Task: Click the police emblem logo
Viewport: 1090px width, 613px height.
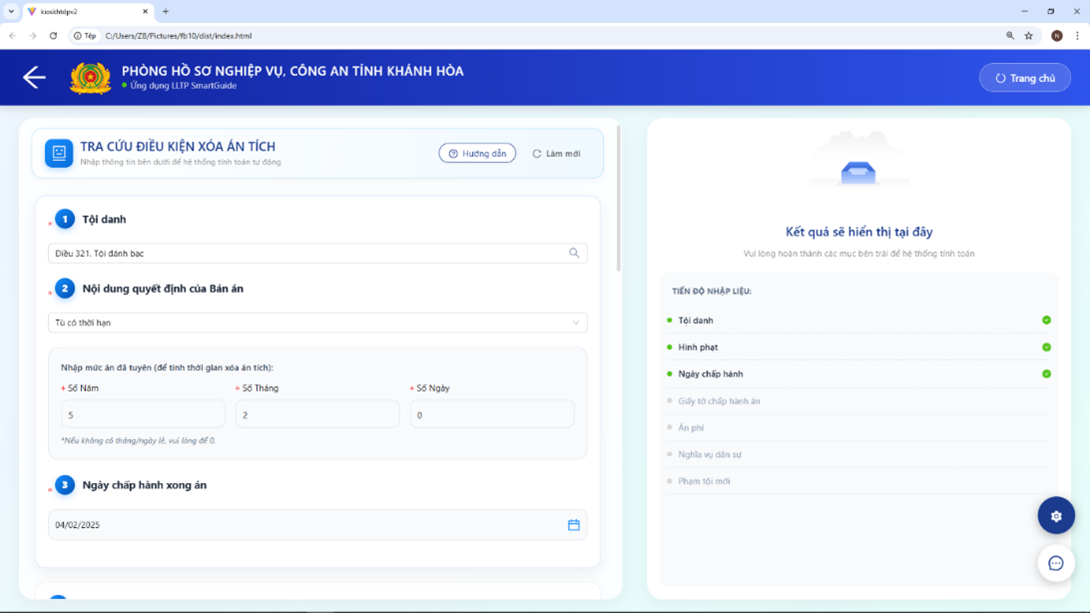Action: click(x=90, y=78)
